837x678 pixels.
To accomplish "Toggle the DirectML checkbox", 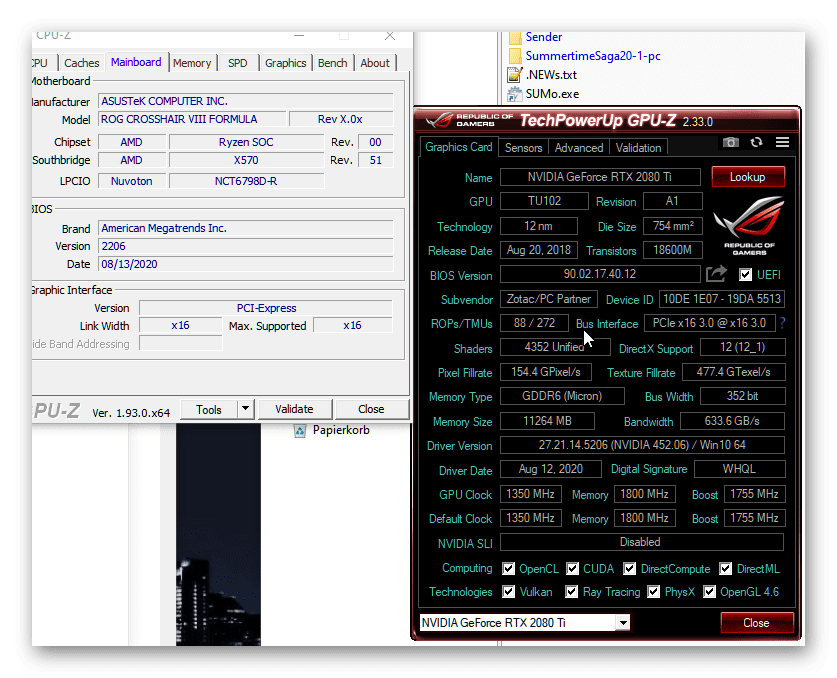I will (725, 569).
